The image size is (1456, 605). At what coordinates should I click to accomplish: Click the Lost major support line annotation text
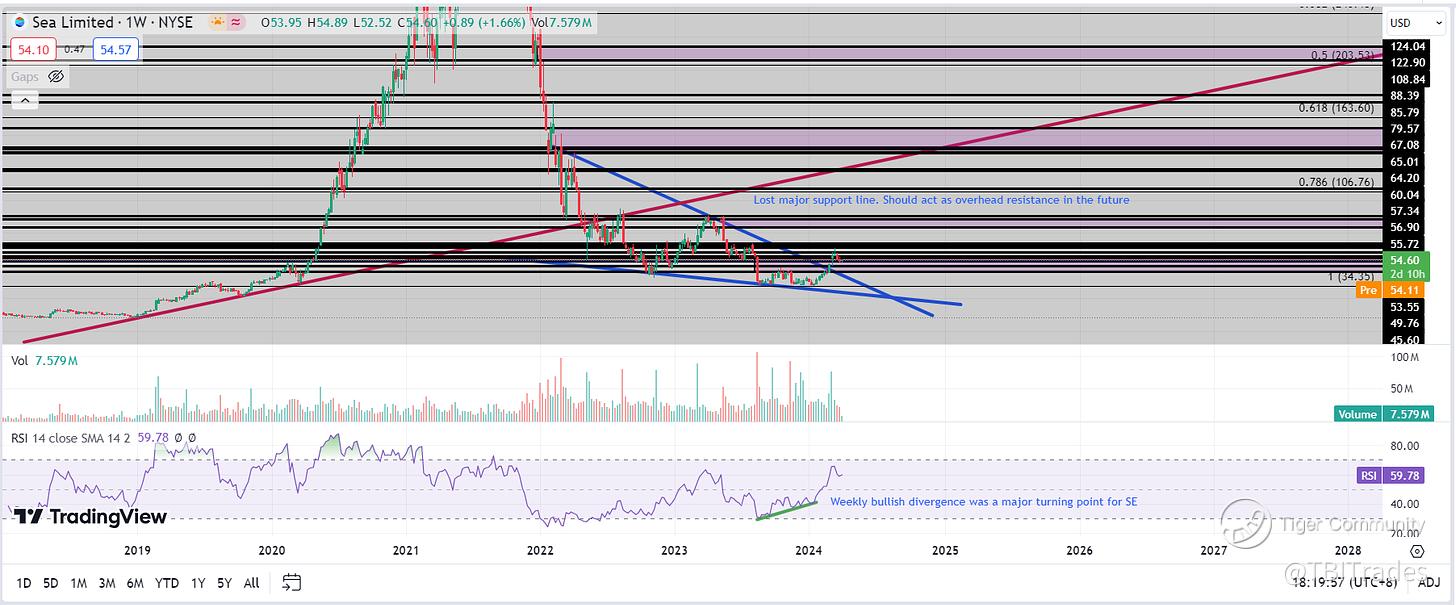pyautogui.click(x=941, y=200)
